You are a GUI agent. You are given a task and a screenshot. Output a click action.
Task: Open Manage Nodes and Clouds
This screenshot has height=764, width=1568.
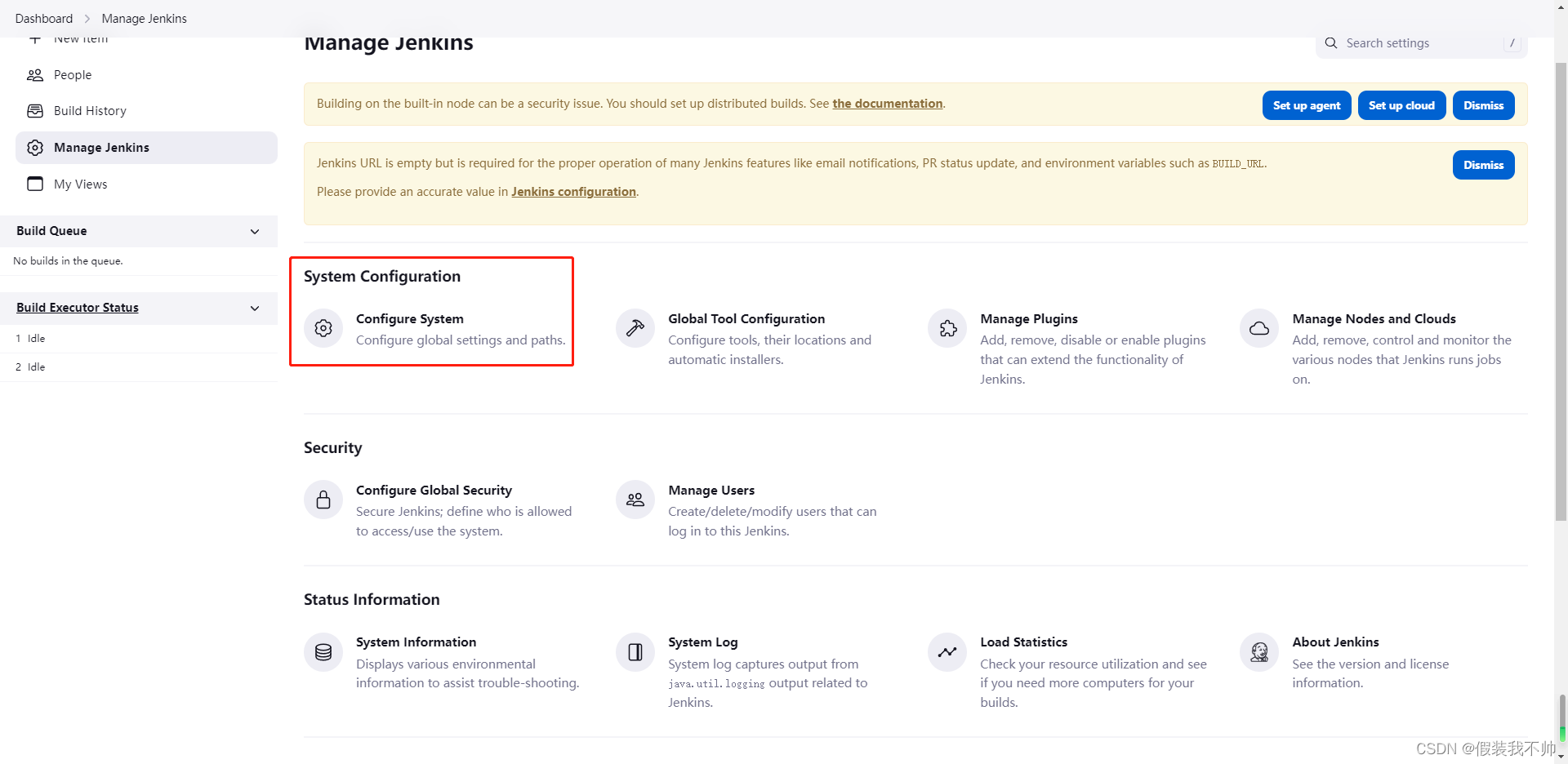[1374, 319]
